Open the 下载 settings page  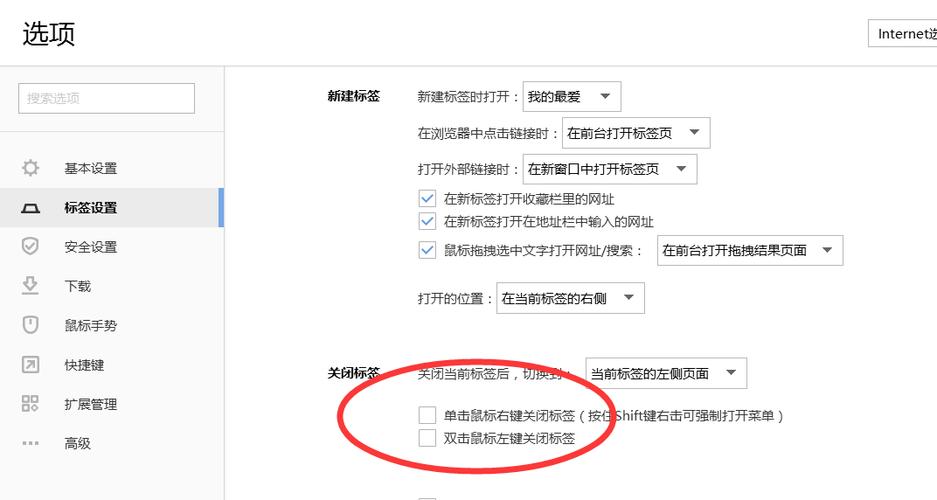(x=112, y=286)
